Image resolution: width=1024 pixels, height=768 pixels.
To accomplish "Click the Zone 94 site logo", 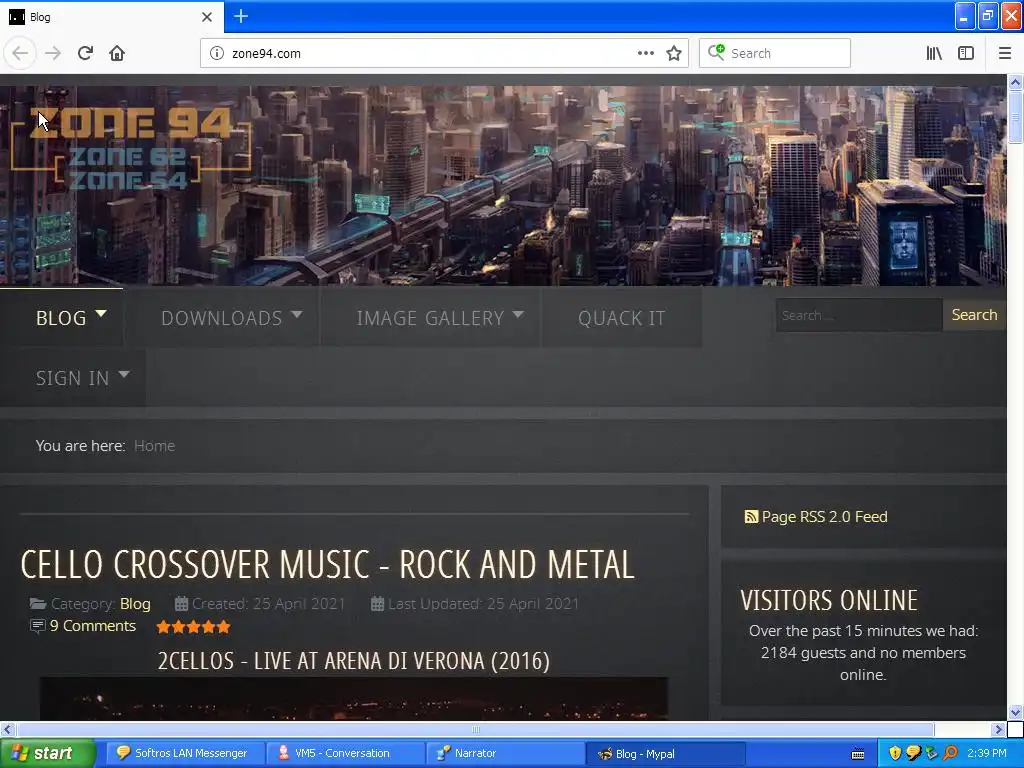I will point(131,148).
